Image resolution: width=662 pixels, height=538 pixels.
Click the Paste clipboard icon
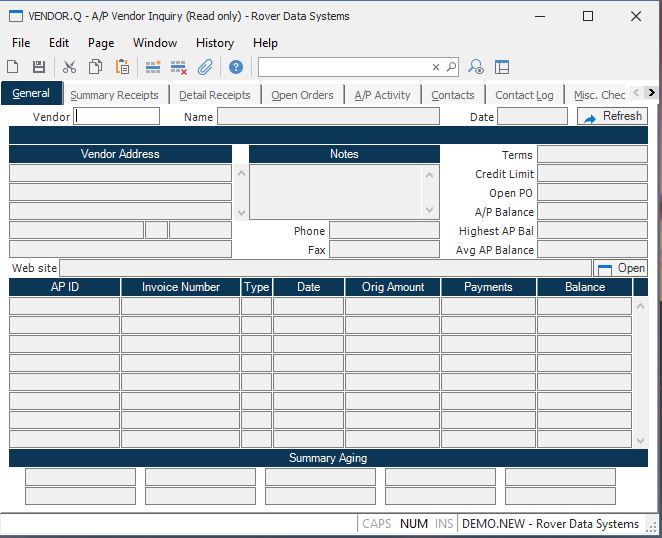coord(122,67)
